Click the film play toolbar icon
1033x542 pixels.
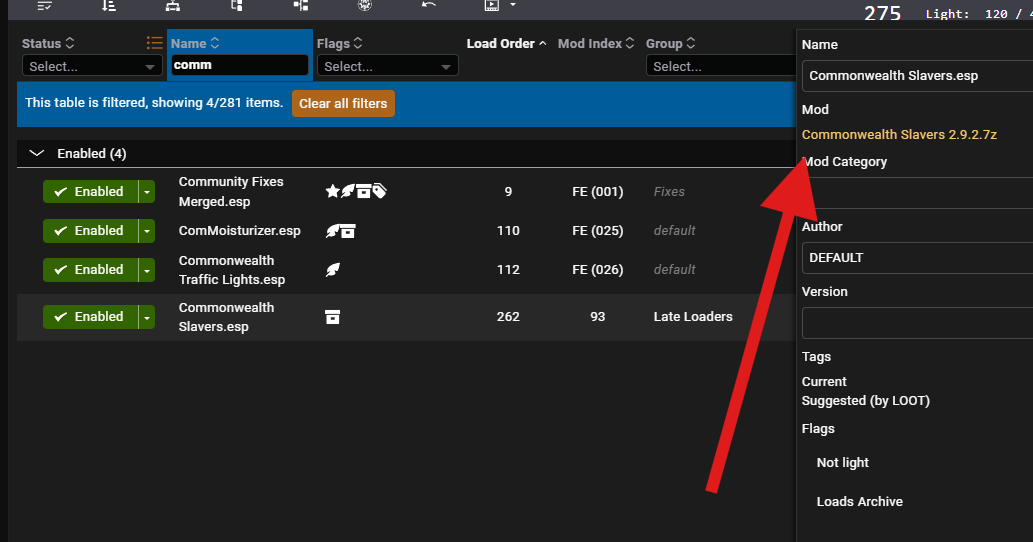coord(491,6)
